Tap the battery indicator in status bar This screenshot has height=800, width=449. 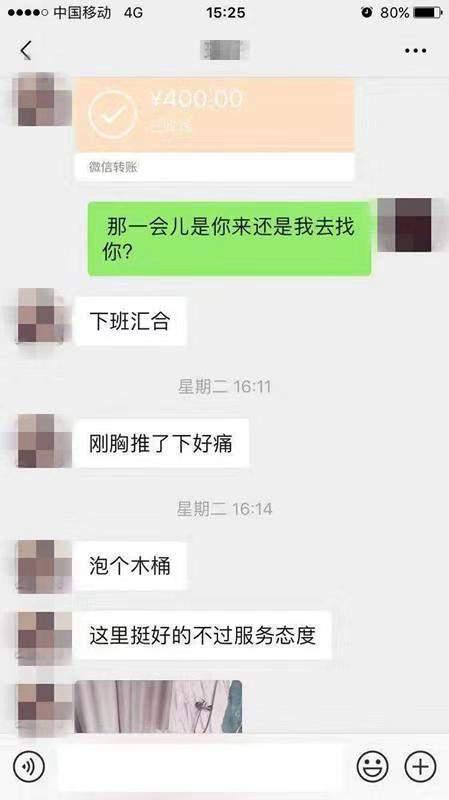[x=428, y=12]
